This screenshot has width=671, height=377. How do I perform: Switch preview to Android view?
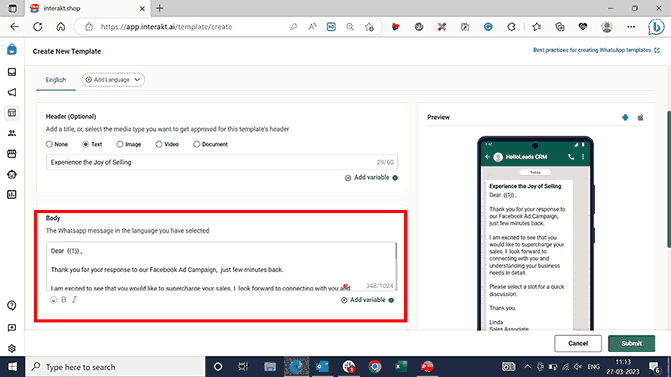[625, 117]
